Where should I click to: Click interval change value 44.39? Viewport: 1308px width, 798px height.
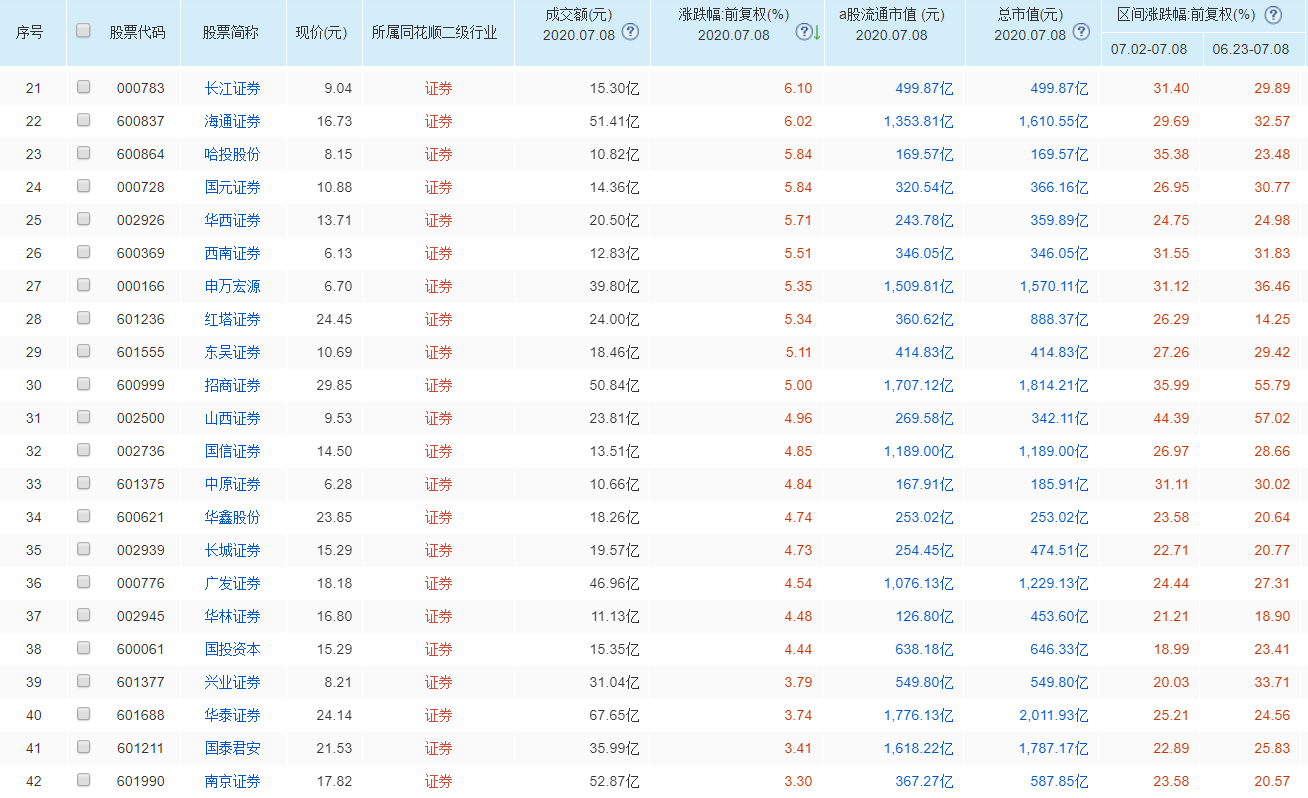1171,418
